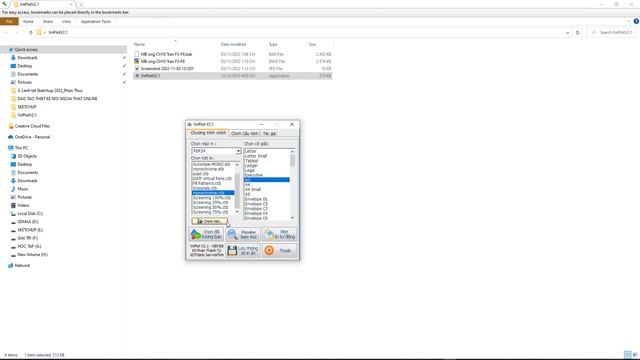
Task: Click the Chọn nét button
Action: click(x=211, y=221)
